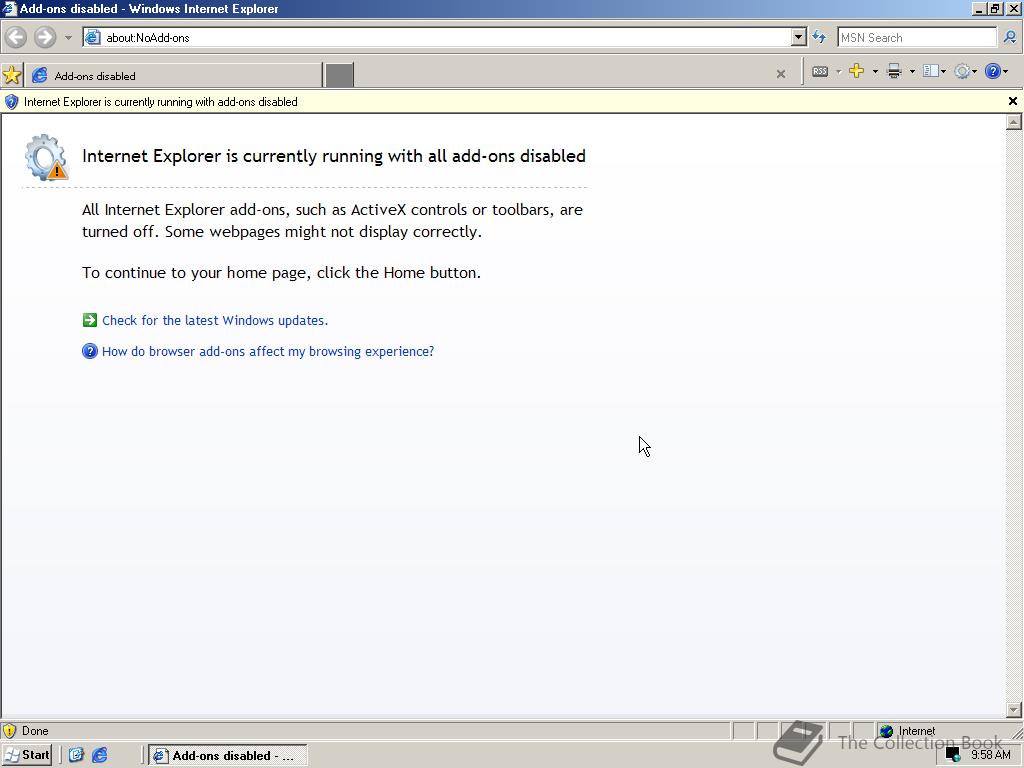Click the system tray monitor icon
The height and width of the screenshot is (768, 1024).
click(x=953, y=756)
